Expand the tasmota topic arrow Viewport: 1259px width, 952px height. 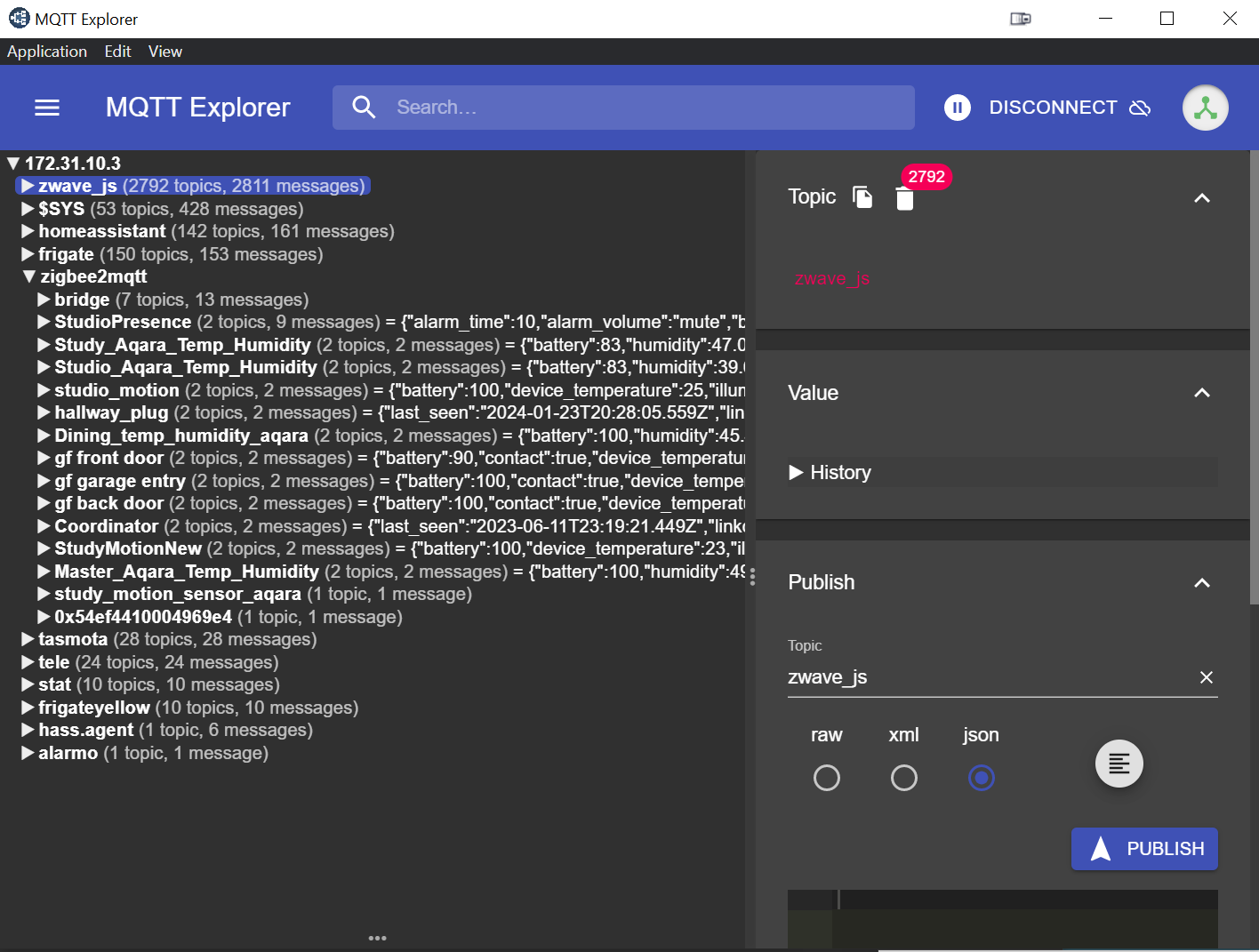pos(28,639)
